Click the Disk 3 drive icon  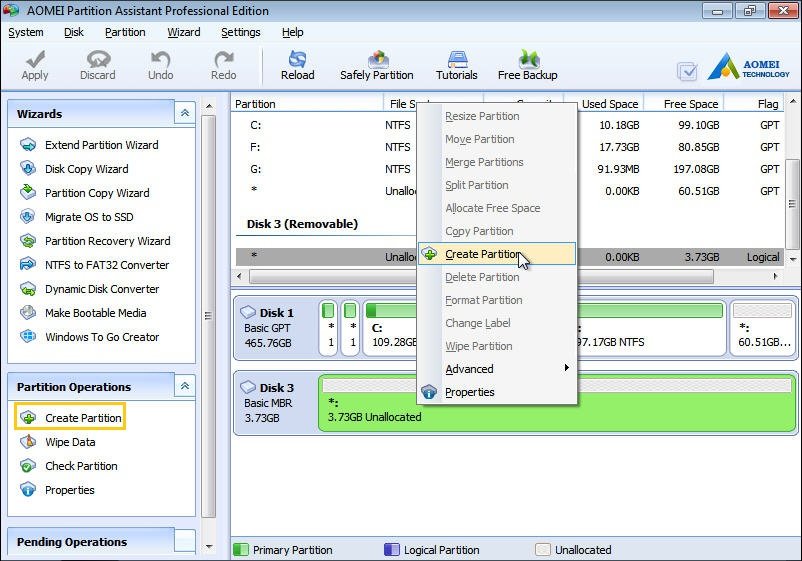(248, 387)
